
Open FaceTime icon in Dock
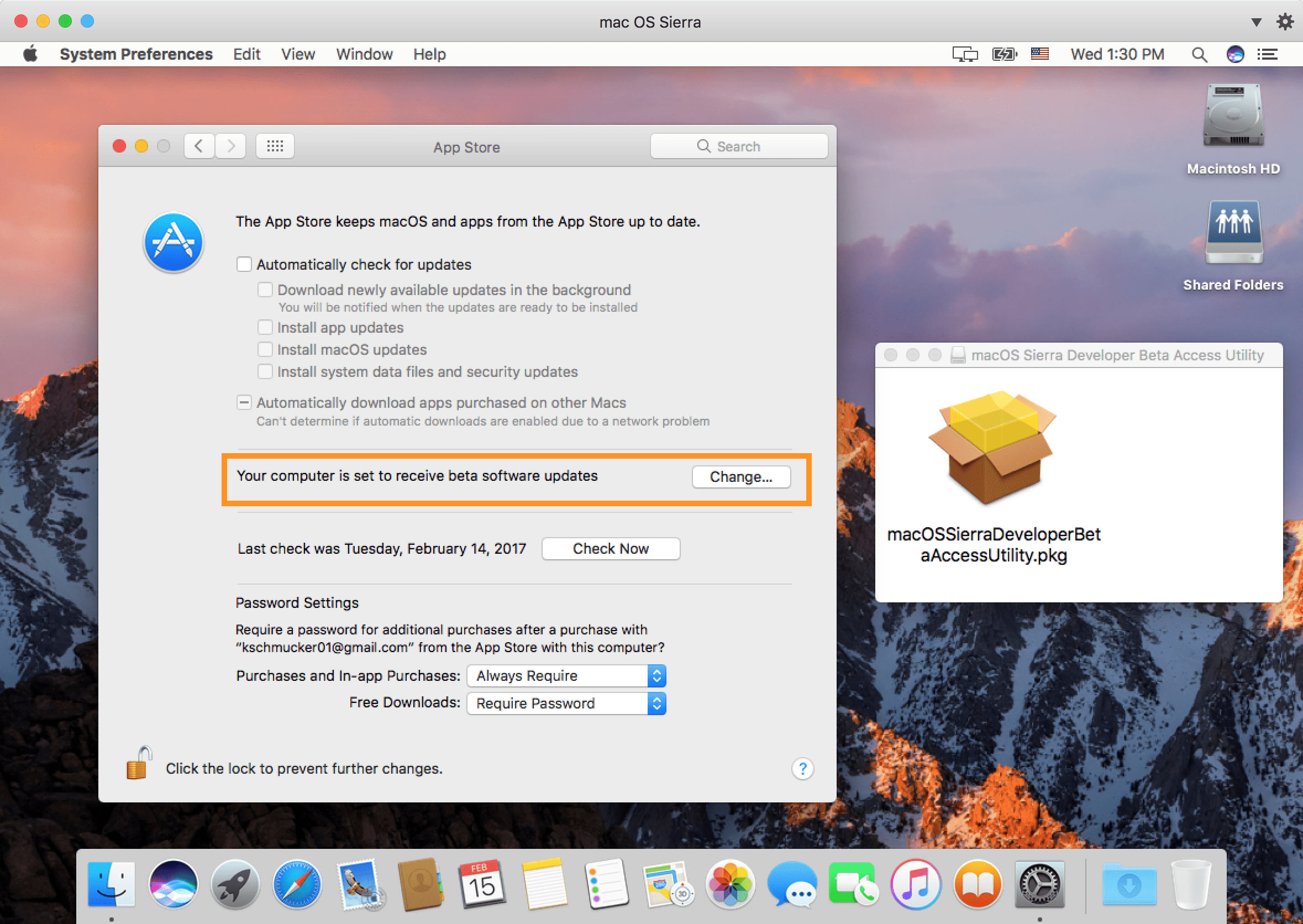point(853,884)
